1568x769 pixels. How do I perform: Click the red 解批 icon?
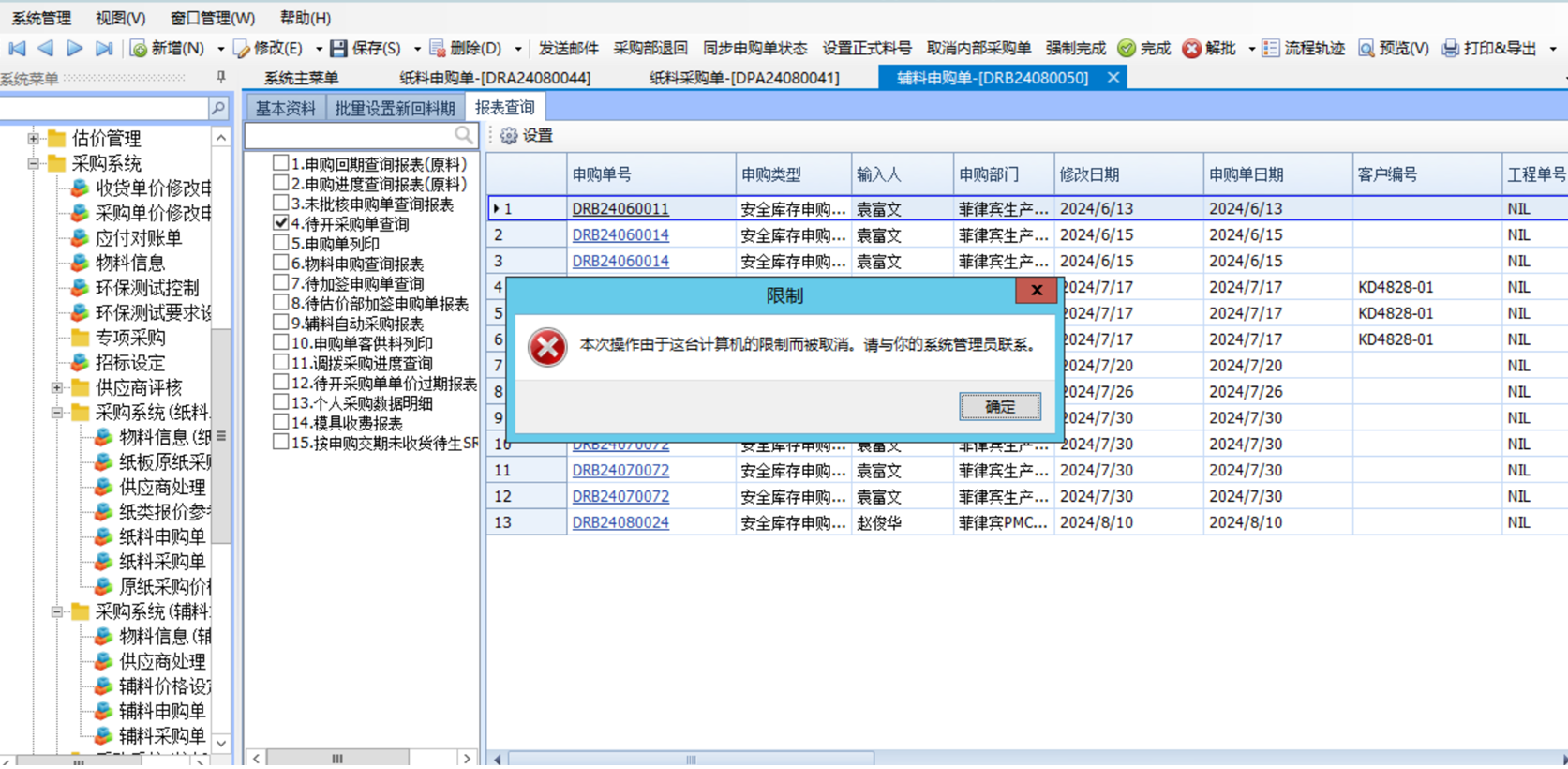click(x=1191, y=49)
